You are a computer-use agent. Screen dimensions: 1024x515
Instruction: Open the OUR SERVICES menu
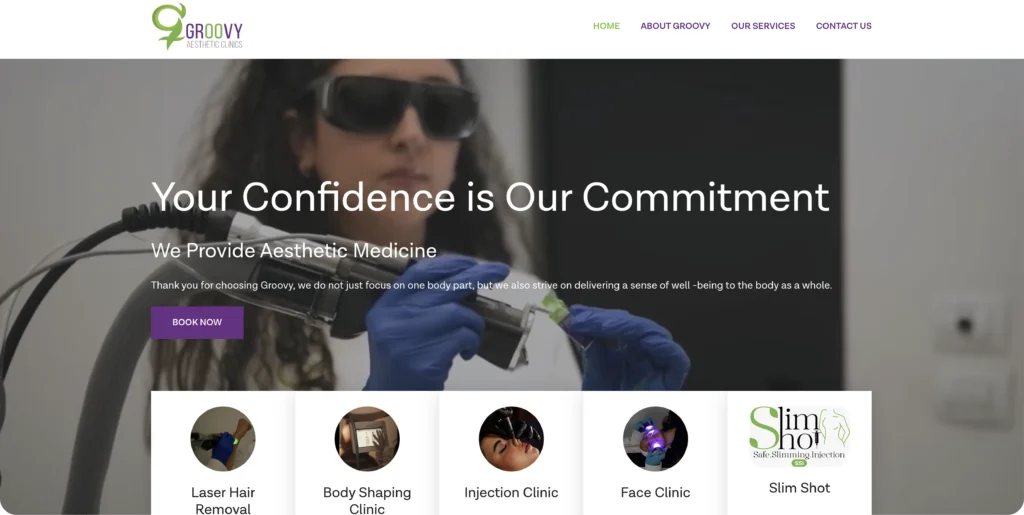pos(763,26)
